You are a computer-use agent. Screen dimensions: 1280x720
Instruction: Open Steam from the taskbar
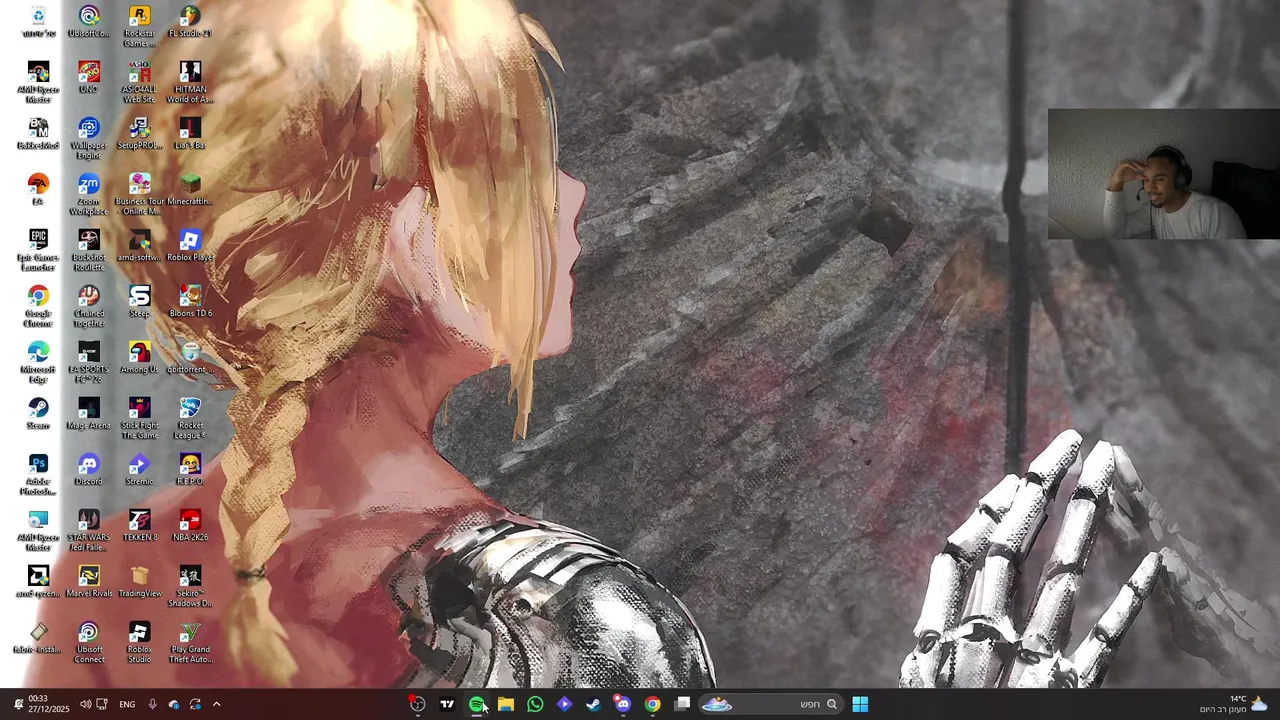click(593, 704)
